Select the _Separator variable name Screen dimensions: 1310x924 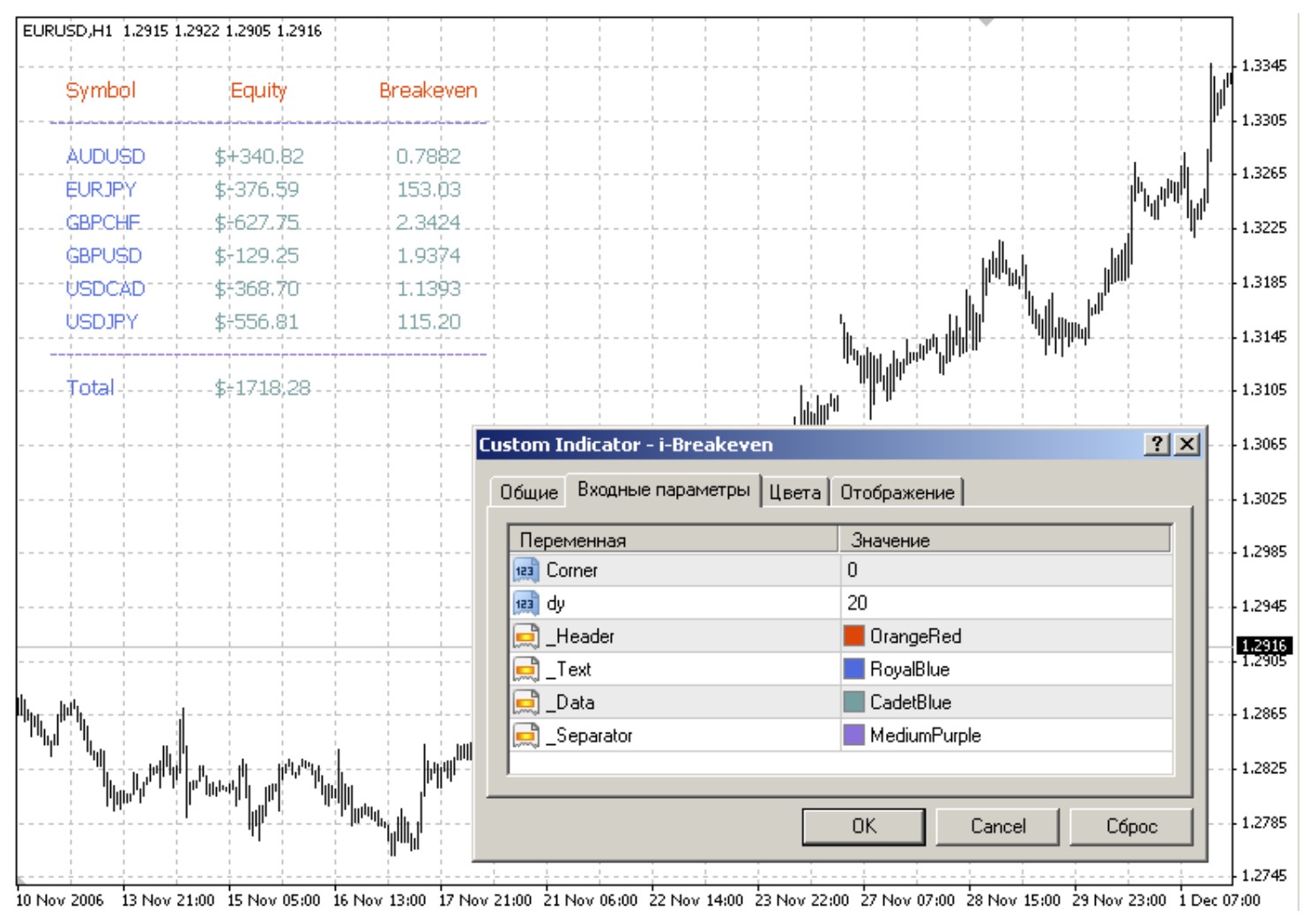tap(589, 736)
